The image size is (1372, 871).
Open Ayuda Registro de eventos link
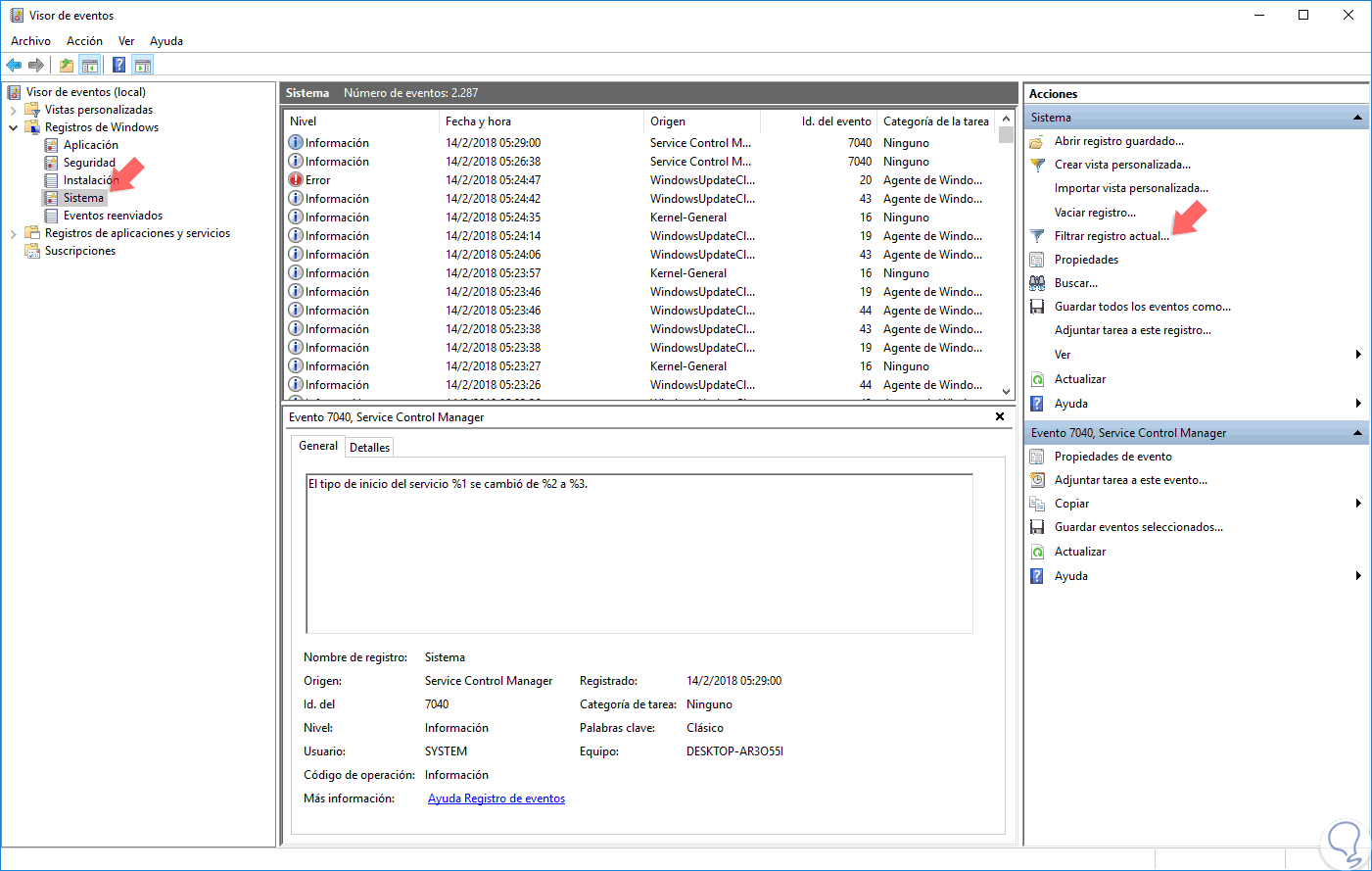click(x=497, y=798)
